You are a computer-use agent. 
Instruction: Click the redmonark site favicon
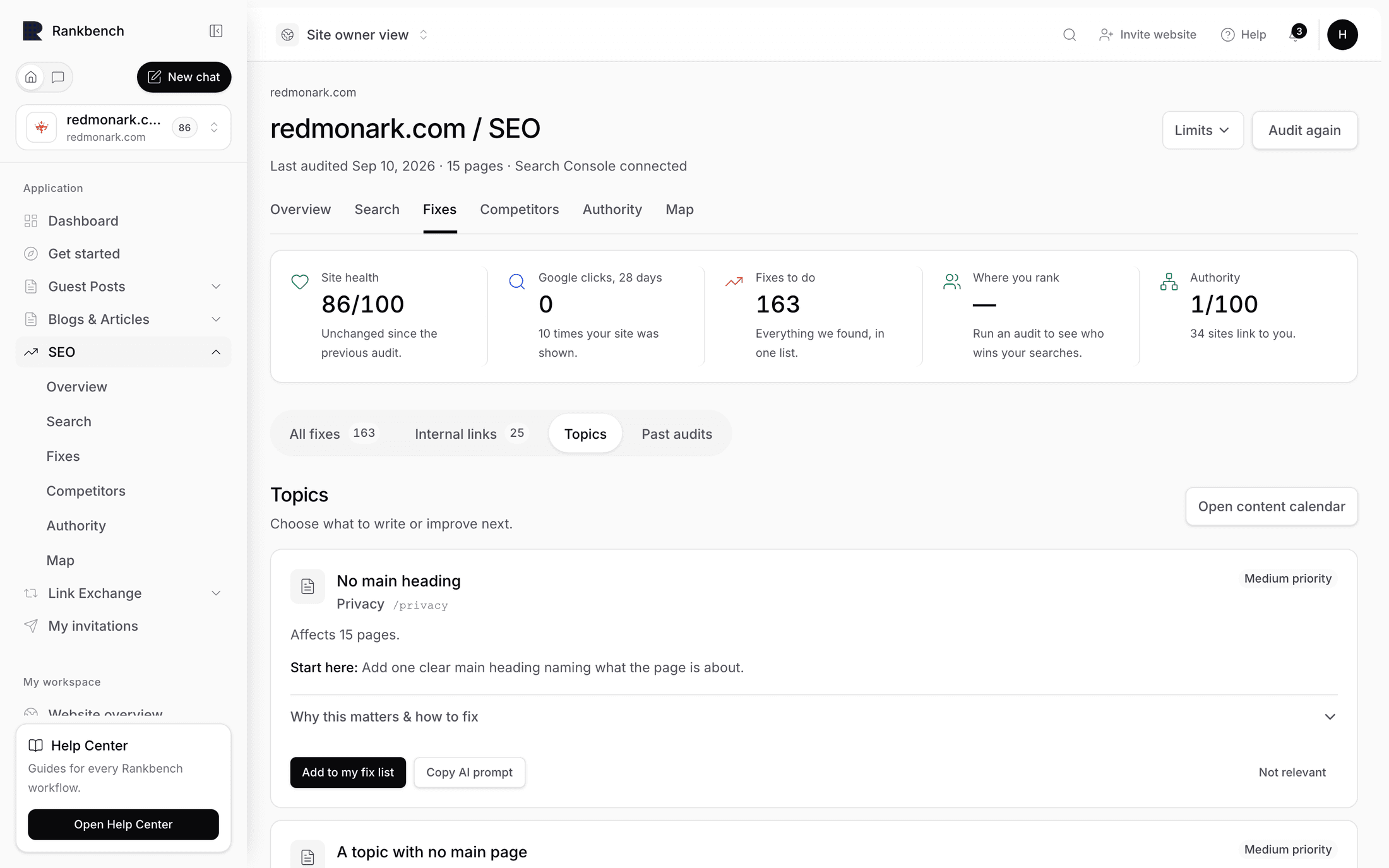[x=42, y=128]
